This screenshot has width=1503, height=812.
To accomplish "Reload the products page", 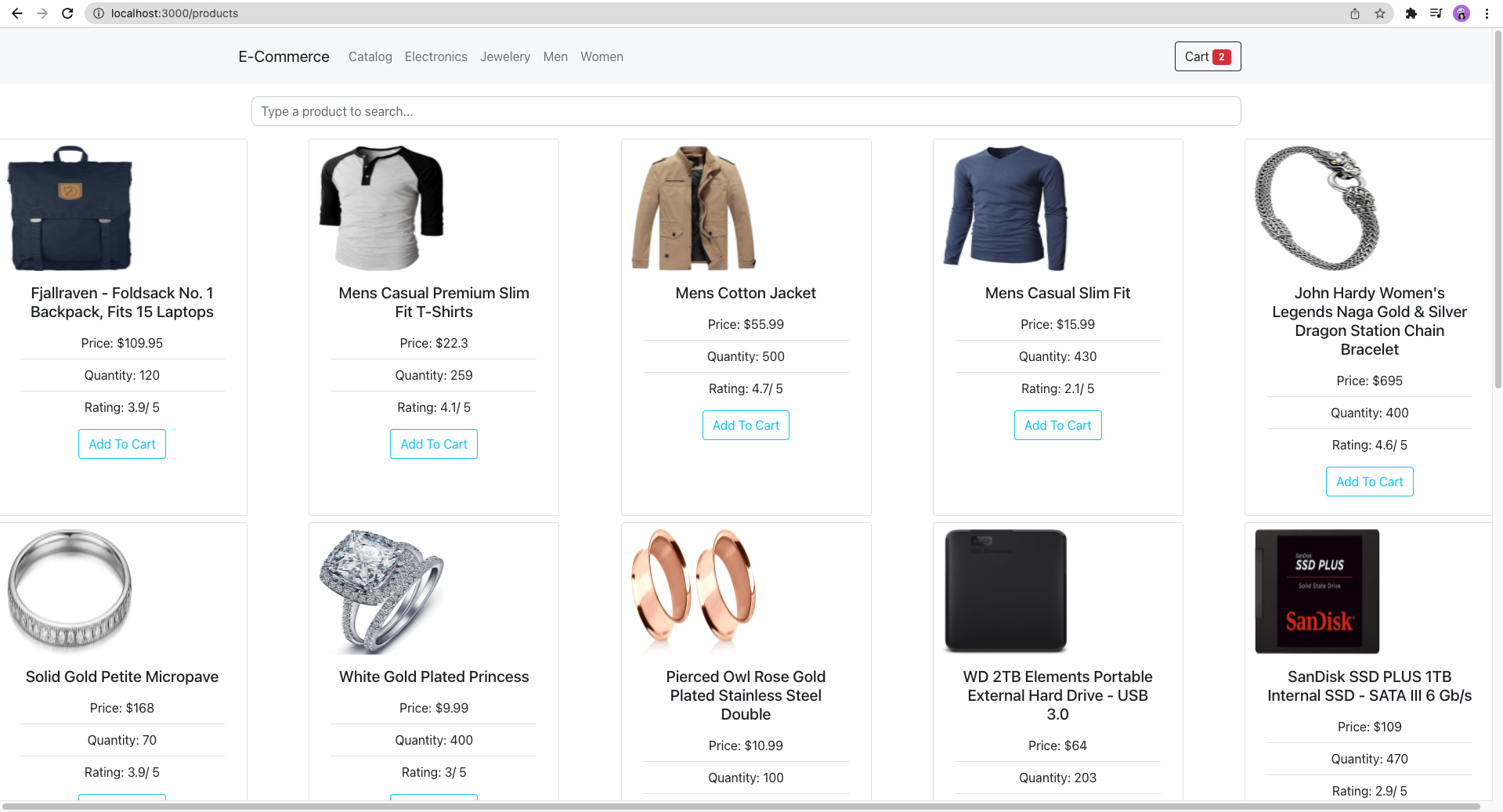I will (x=67, y=13).
